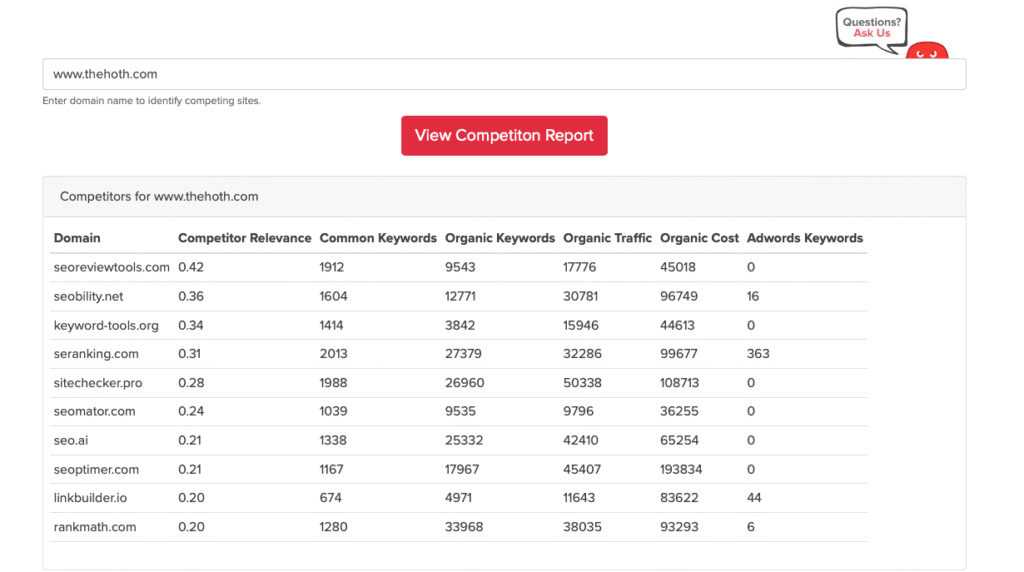Click the Adwords Keywords column header
1024x572 pixels.
point(804,238)
